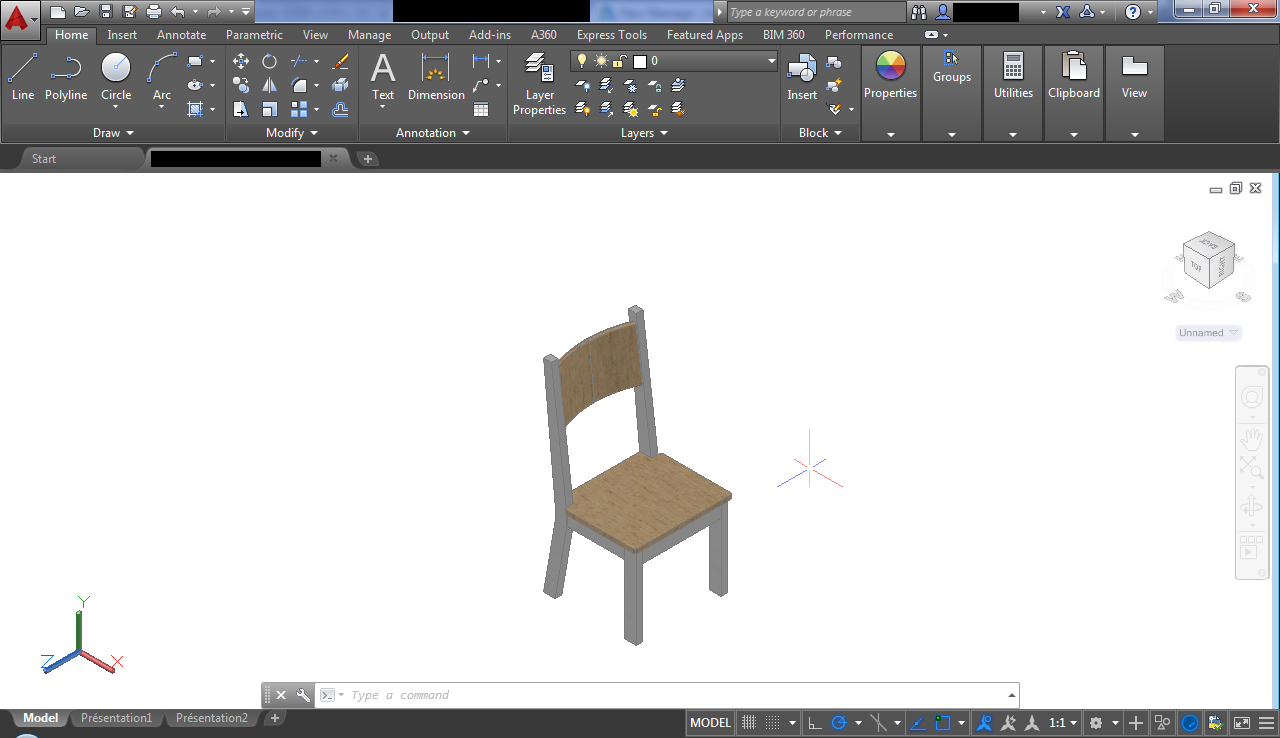Select the Move tool in the Modify panel

click(x=240, y=61)
